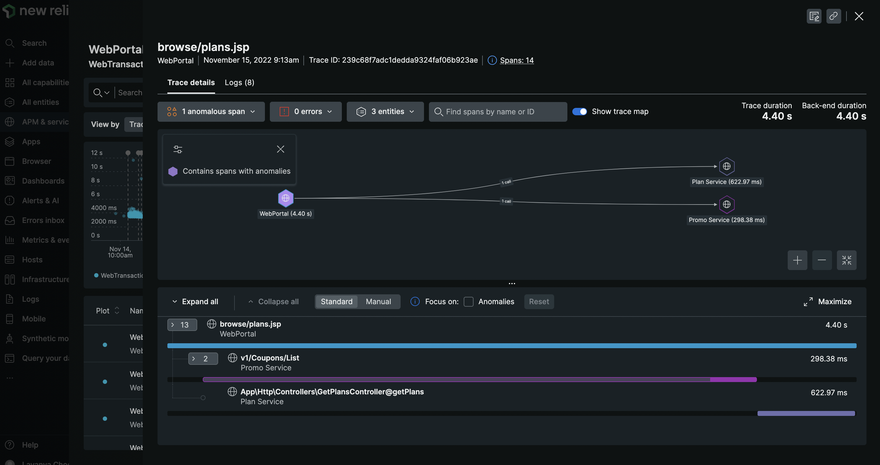
Task: Select the Promo Service node in map
Action: (x=727, y=204)
